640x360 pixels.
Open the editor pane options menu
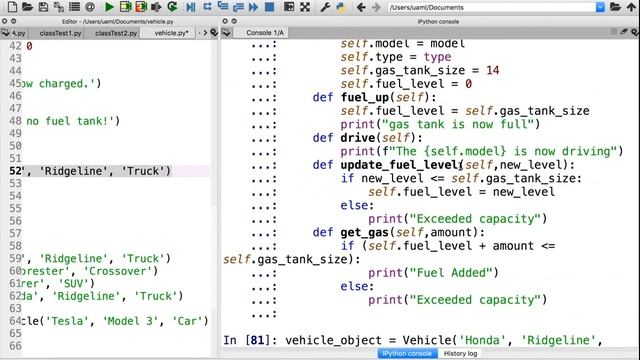[x=214, y=33]
